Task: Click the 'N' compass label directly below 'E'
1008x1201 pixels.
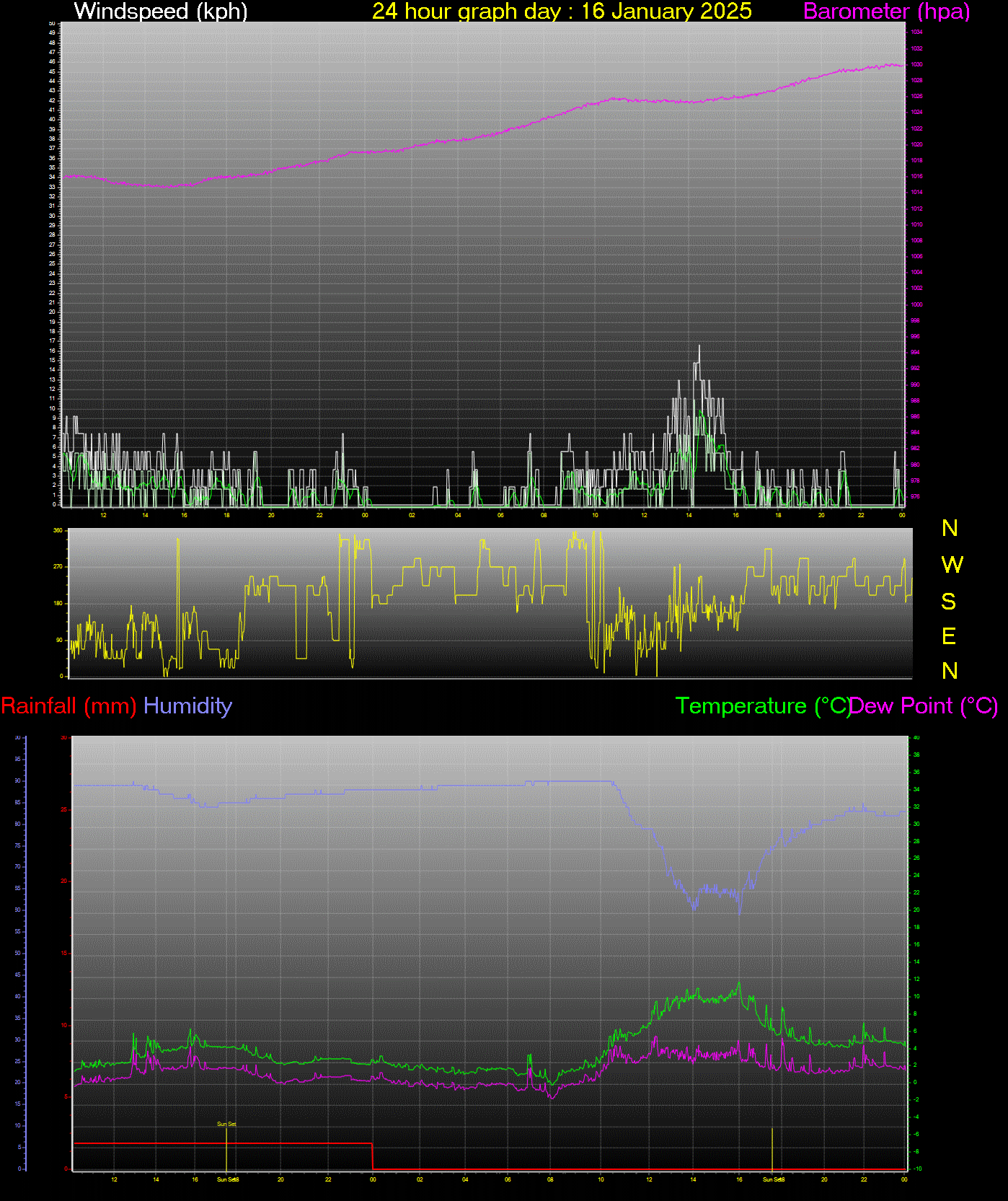Action: click(950, 672)
